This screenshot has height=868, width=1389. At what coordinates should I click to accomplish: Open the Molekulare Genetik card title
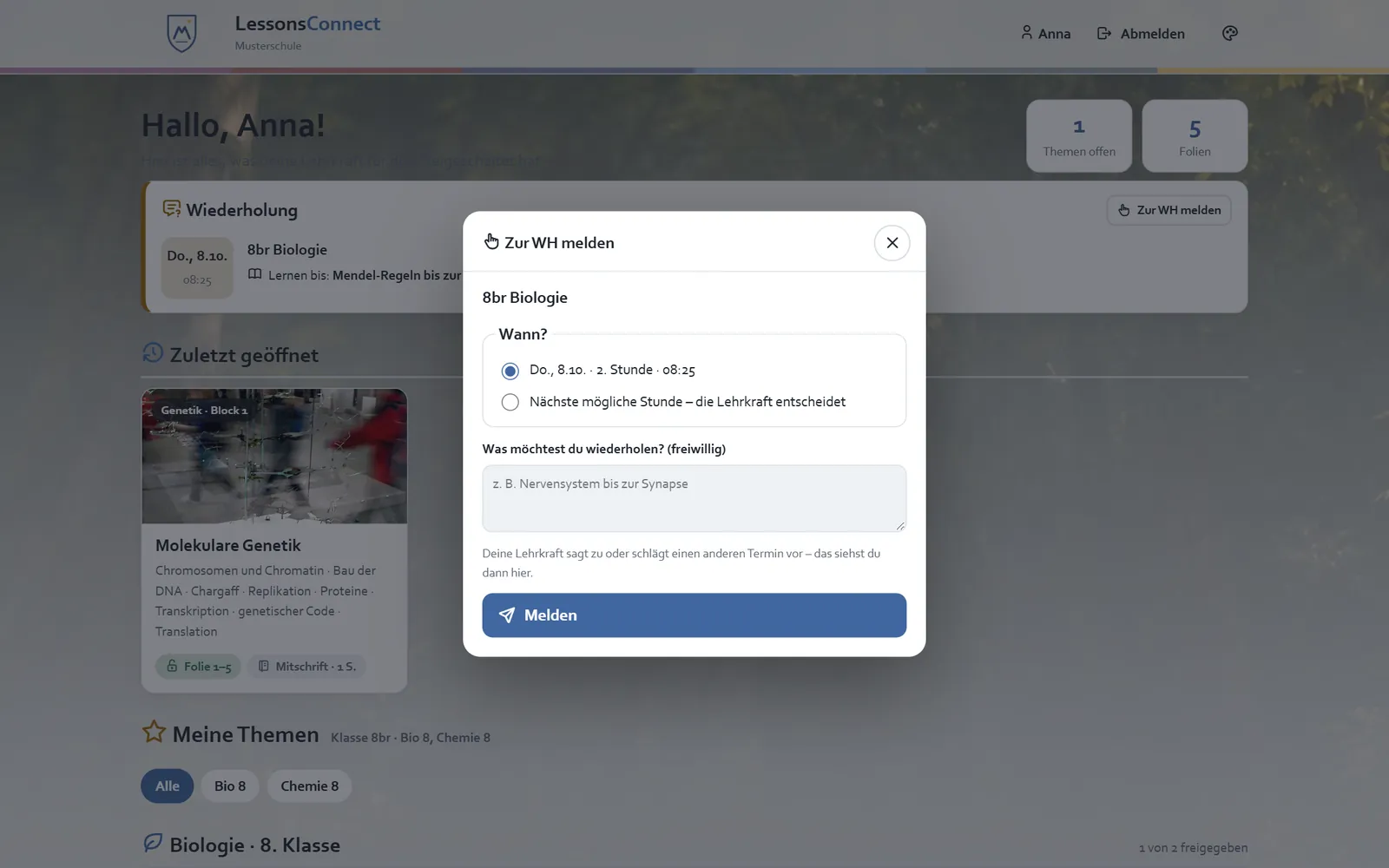click(x=228, y=545)
